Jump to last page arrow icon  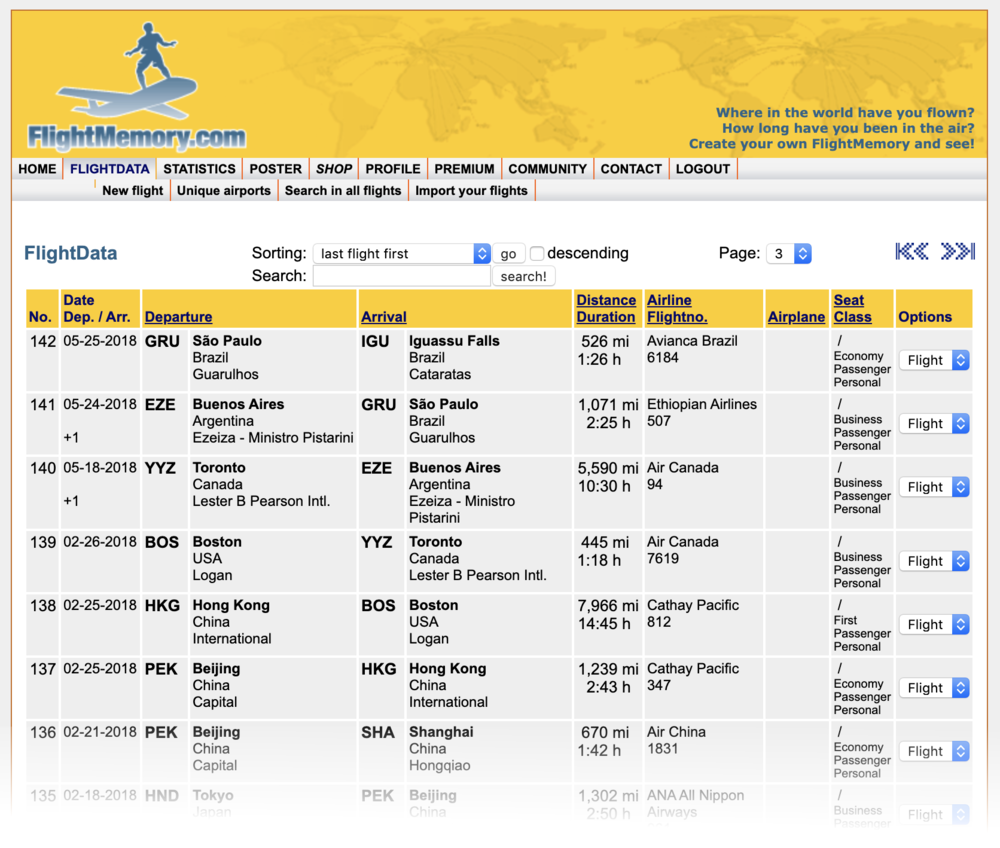pos(957,252)
